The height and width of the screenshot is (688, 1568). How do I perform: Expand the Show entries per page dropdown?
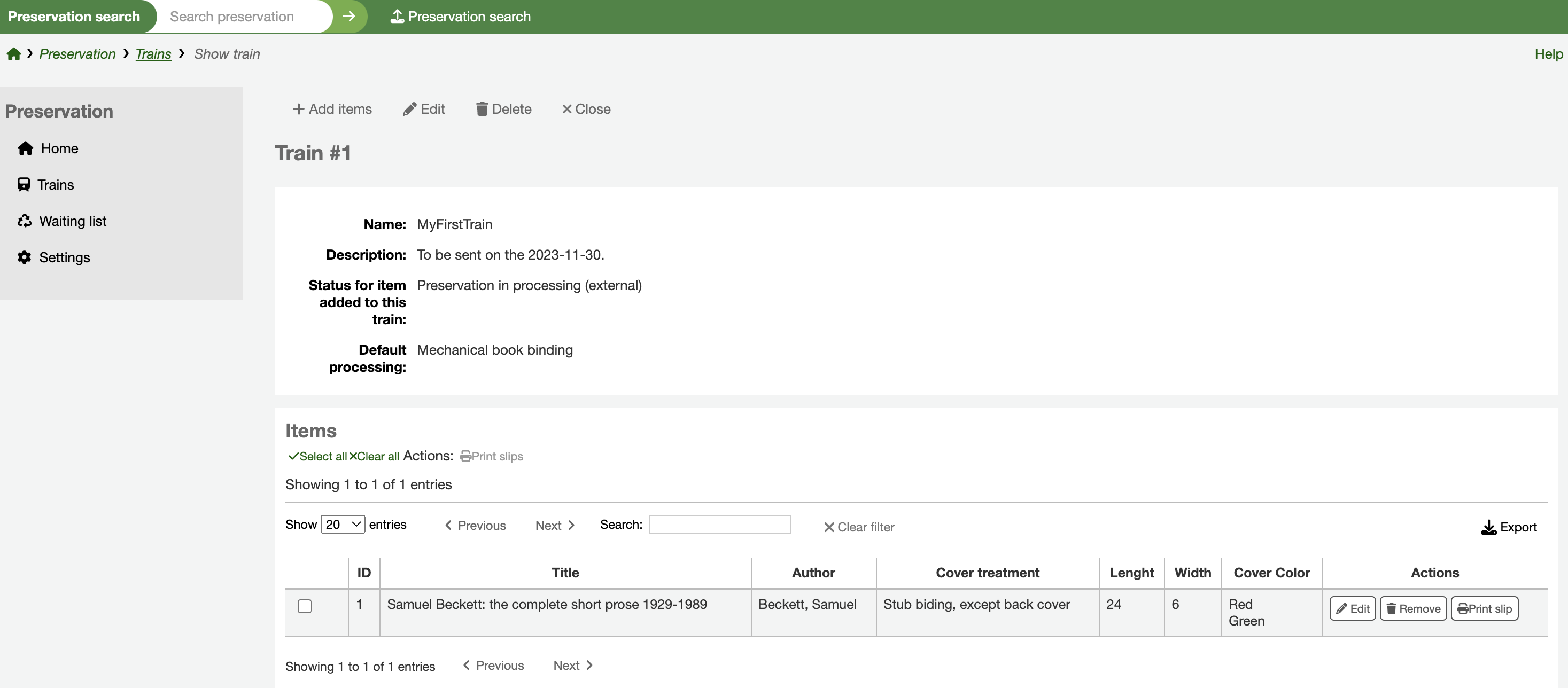point(343,523)
